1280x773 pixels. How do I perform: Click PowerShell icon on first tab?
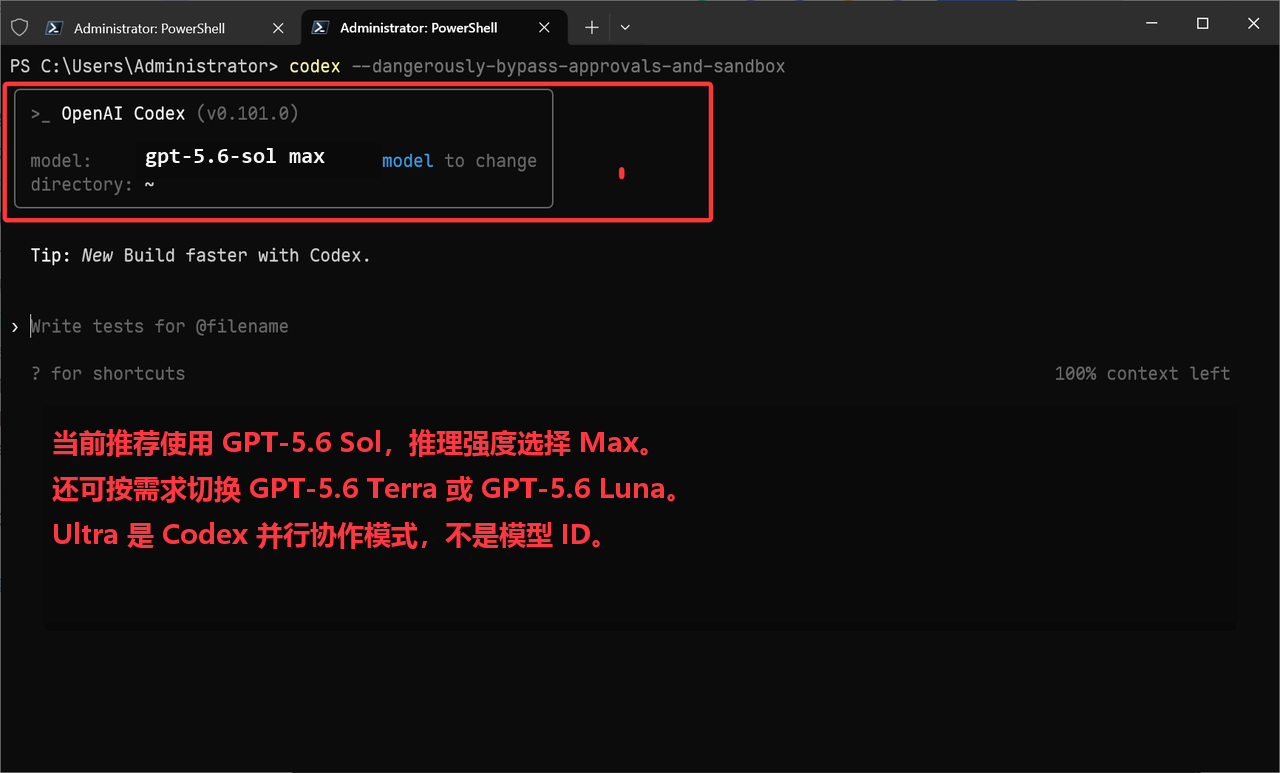coord(56,28)
